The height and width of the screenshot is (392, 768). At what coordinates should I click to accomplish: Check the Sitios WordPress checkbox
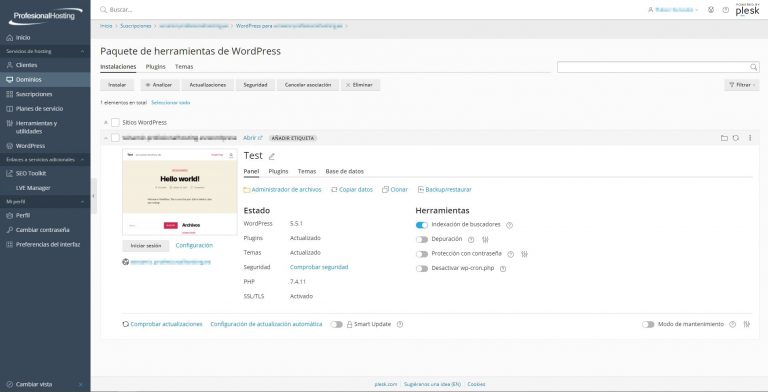[116, 122]
